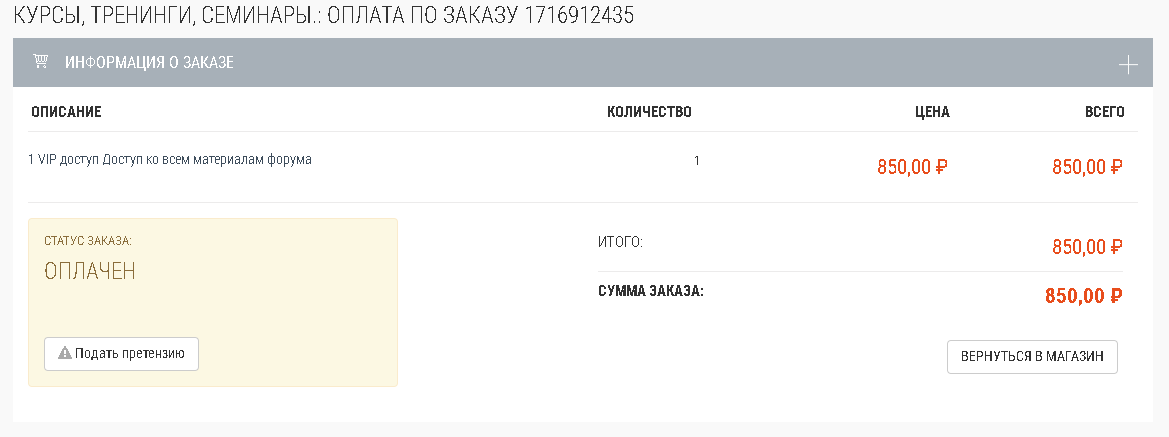Click page title with order number 1716912435
This screenshot has width=1169, height=437.
tap(324, 16)
